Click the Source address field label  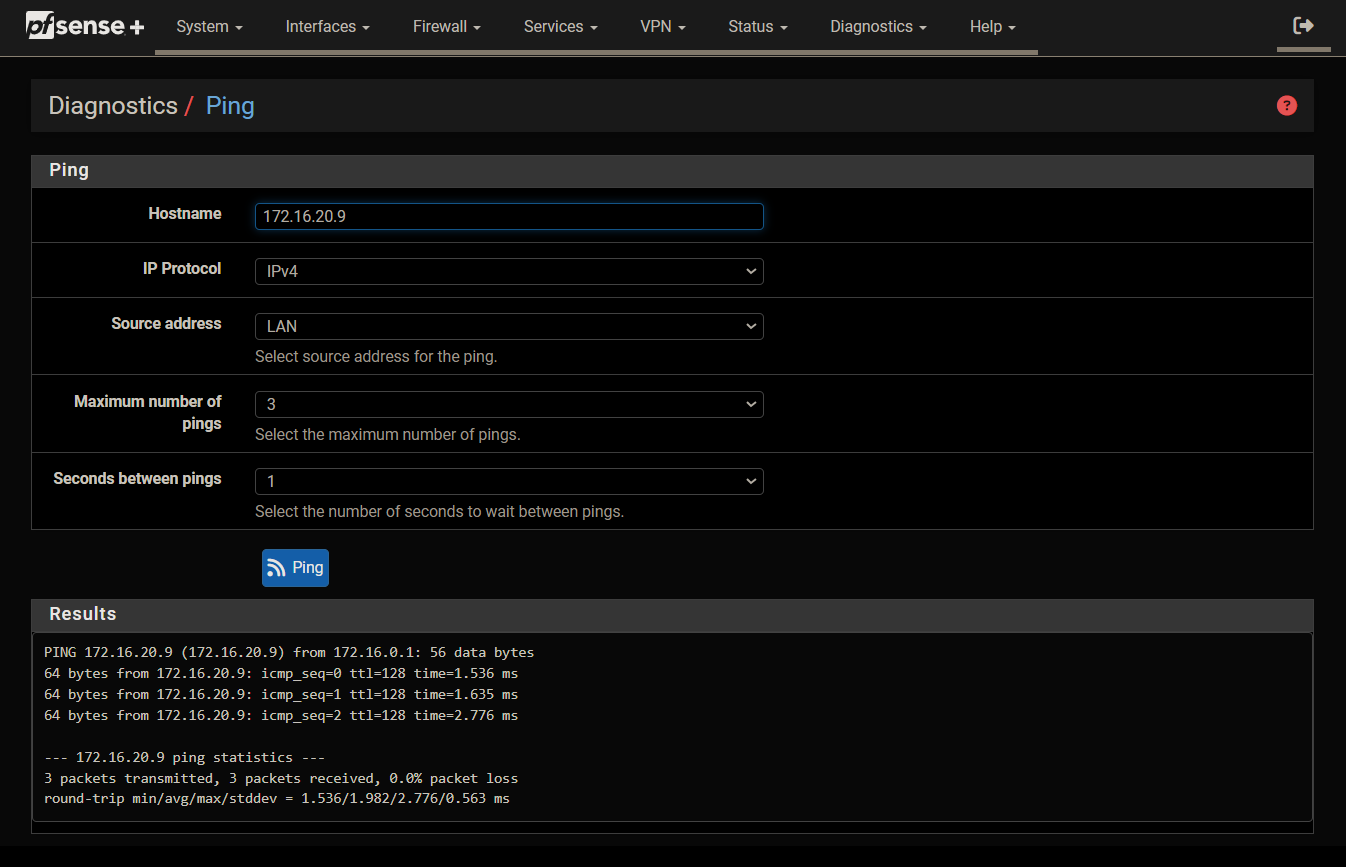tap(166, 323)
